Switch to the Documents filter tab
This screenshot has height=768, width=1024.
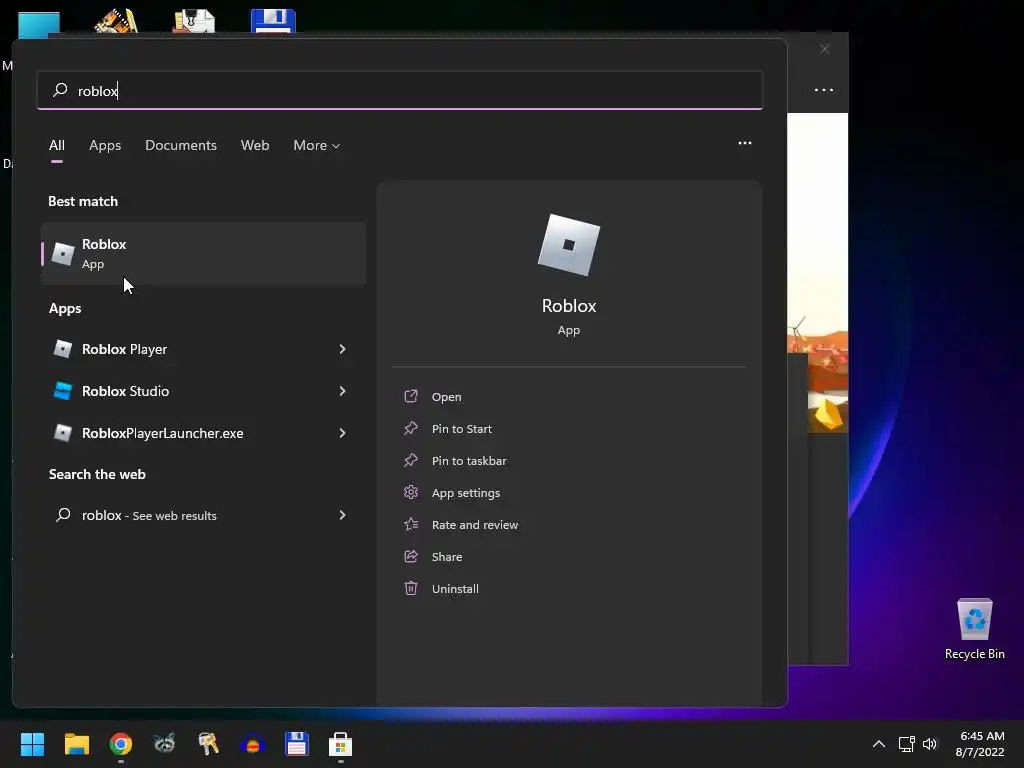(181, 146)
